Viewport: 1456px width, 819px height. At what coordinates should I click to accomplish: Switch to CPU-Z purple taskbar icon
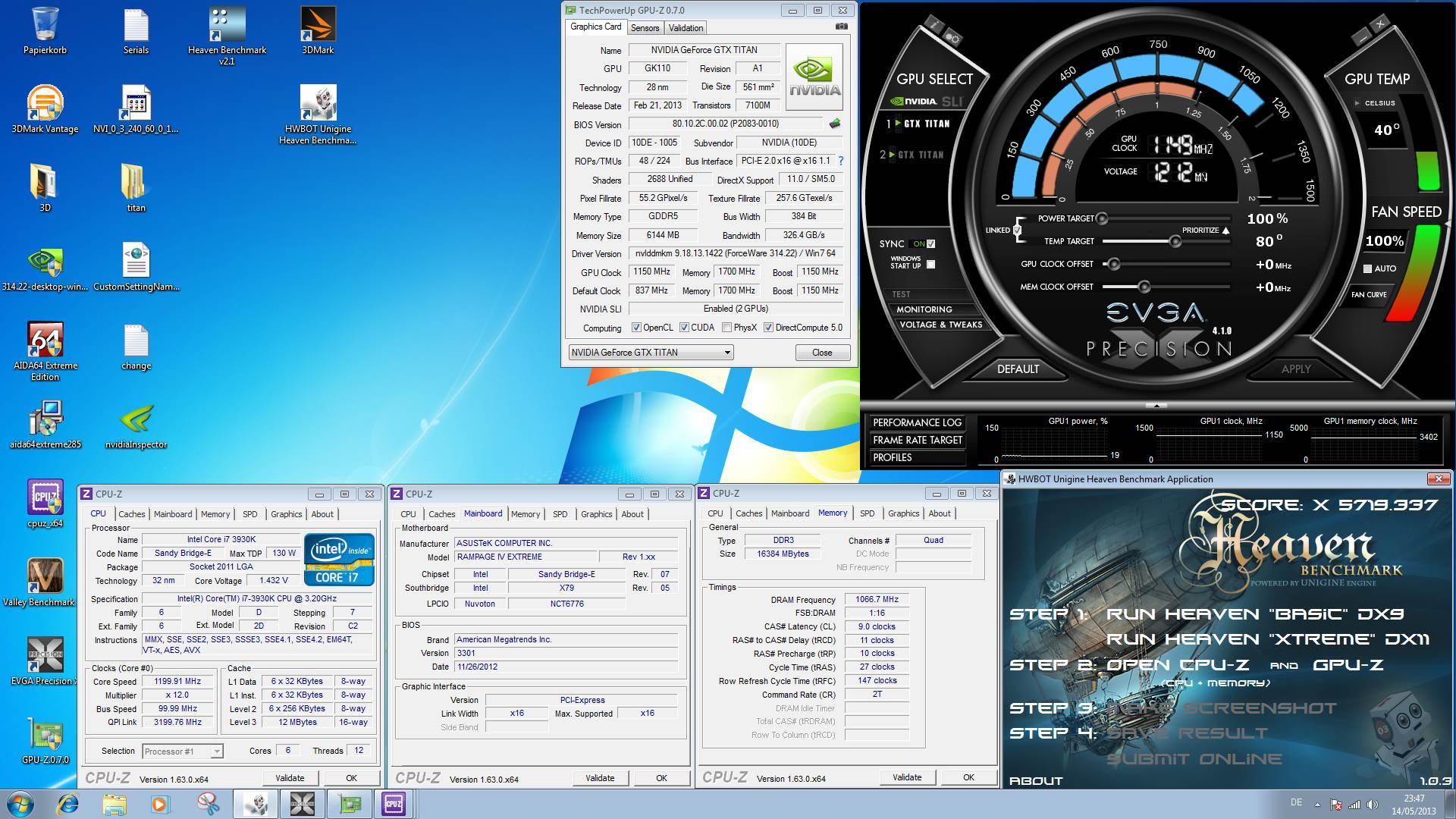point(394,803)
